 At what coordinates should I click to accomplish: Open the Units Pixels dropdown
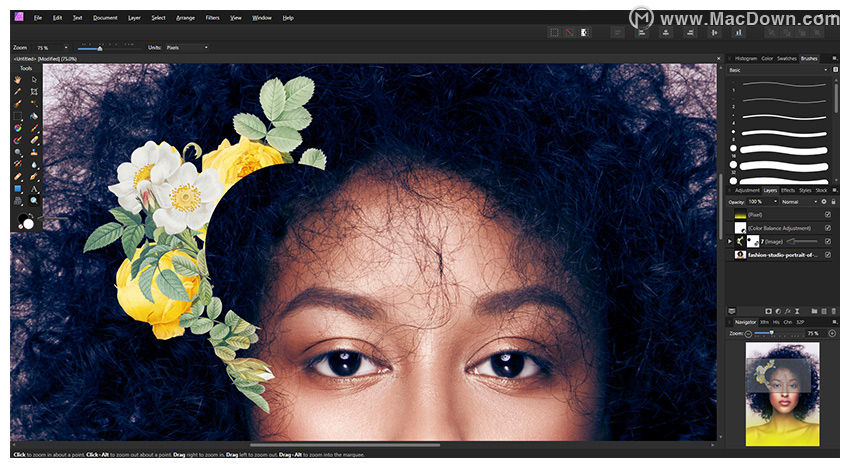pyautogui.click(x=187, y=48)
